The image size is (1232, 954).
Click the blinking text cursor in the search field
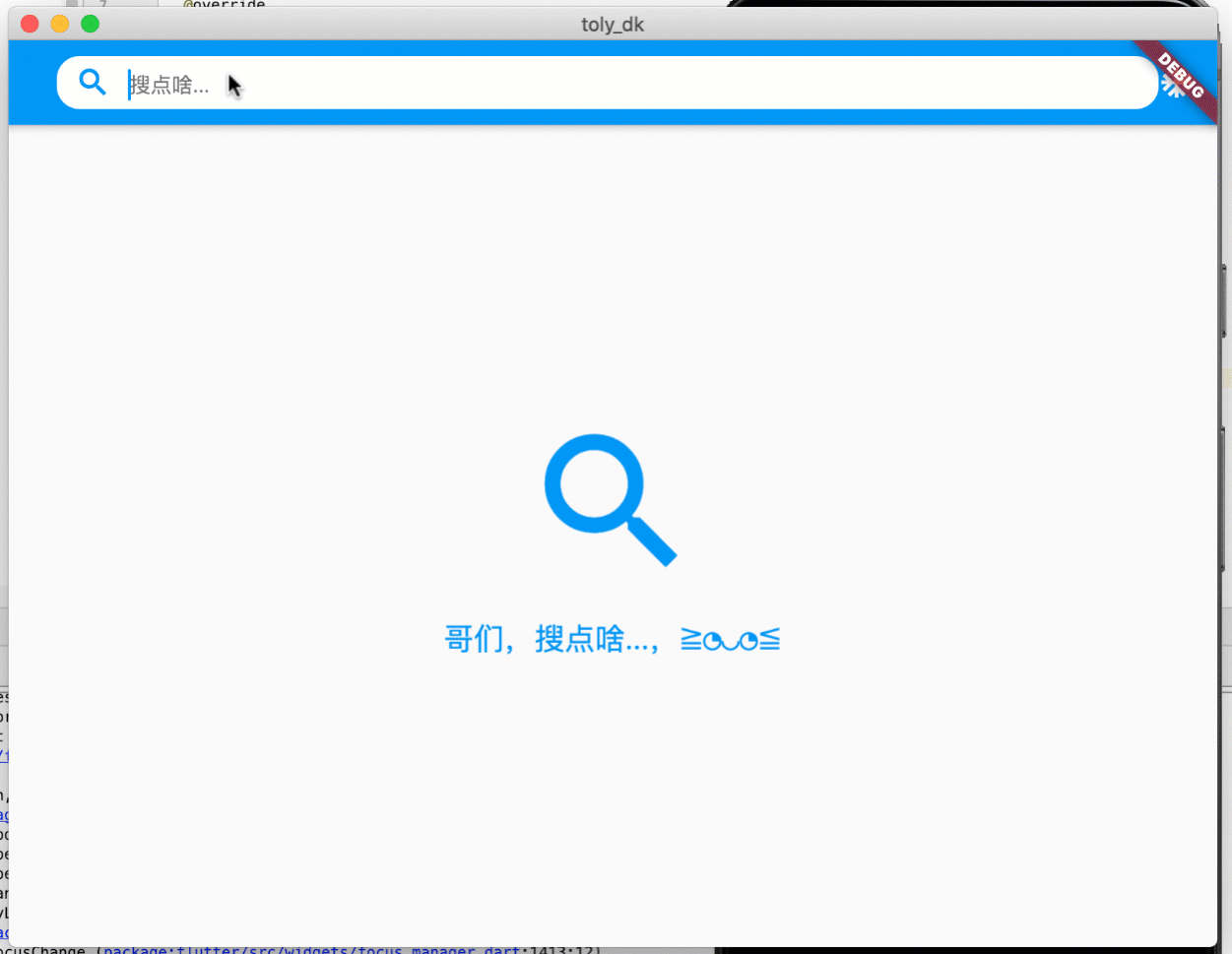(x=129, y=86)
